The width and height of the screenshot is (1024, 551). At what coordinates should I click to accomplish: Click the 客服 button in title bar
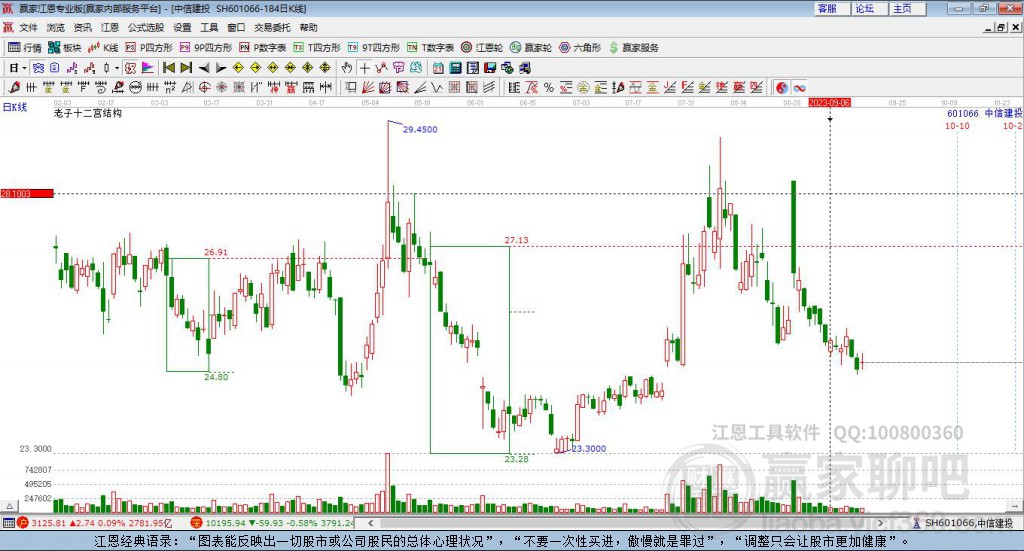pyautogui.click(x=832, y=8)
